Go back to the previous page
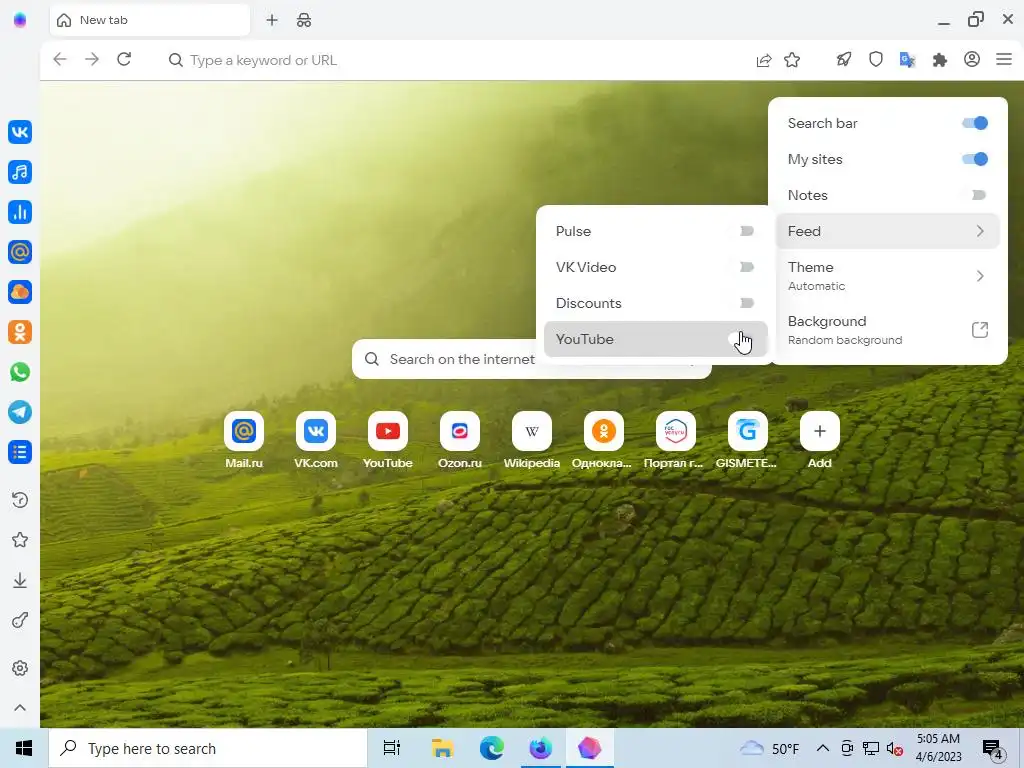The width and height of the screenshot is (1024, 768). (60, 60)
